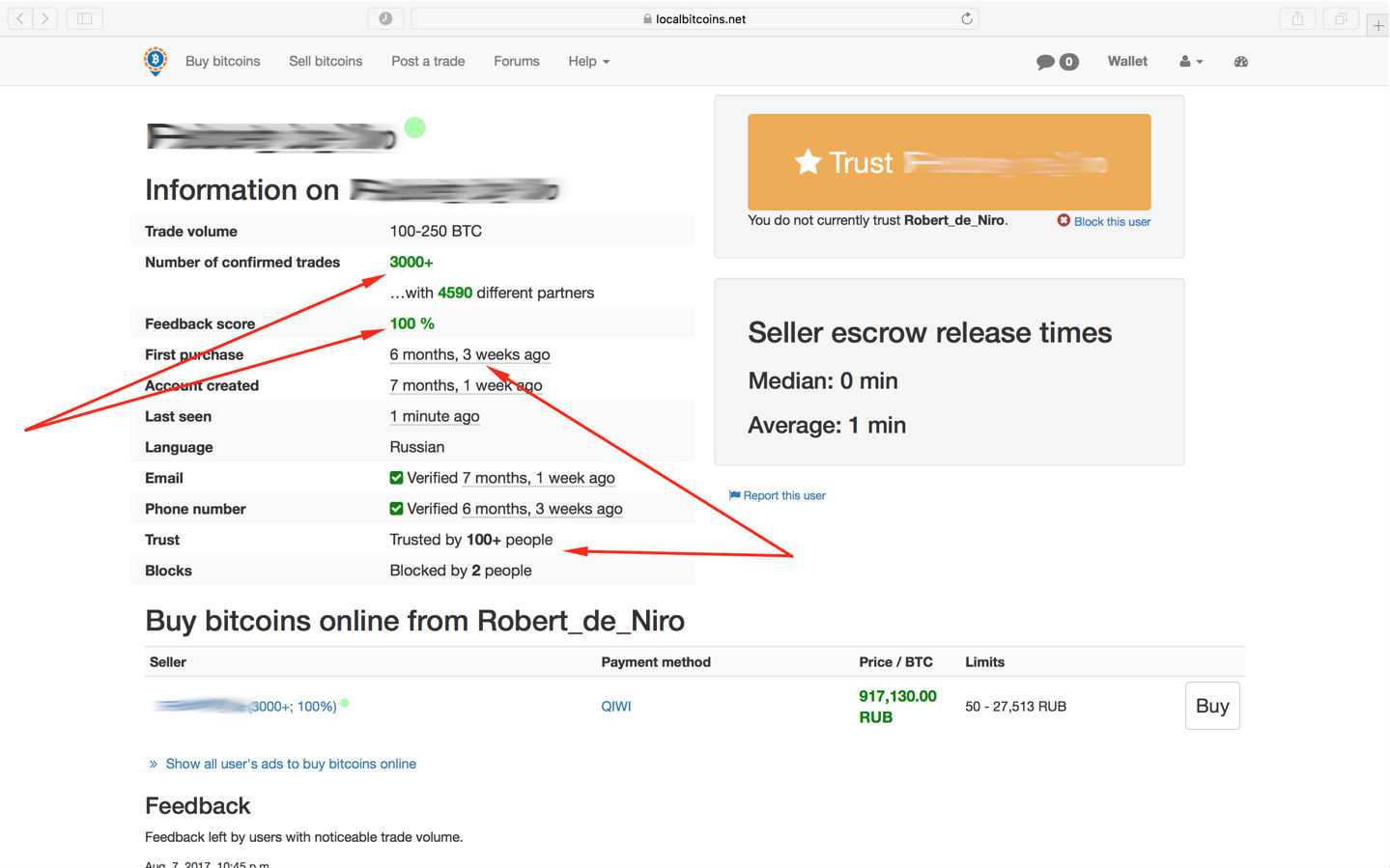The height and width of the screenshot is (868, 1390).
Task: Click the Safari share icon
Action: [1297, 18]
